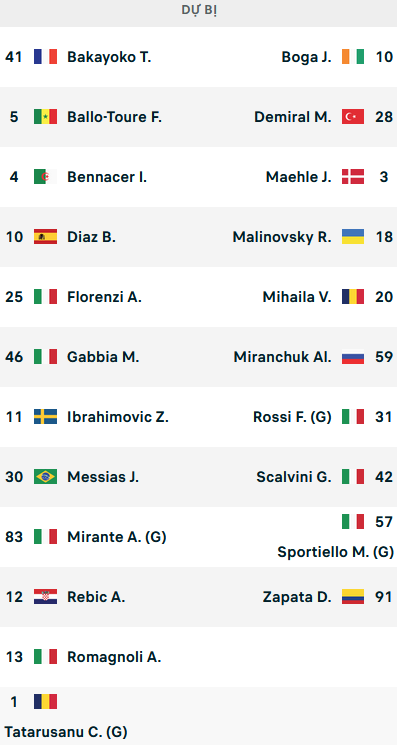Click the Russian flag next to Miranchuk Al.
The width and height of the screenshot is (397, 745).
pyautogui.click(x=353, y=356)
